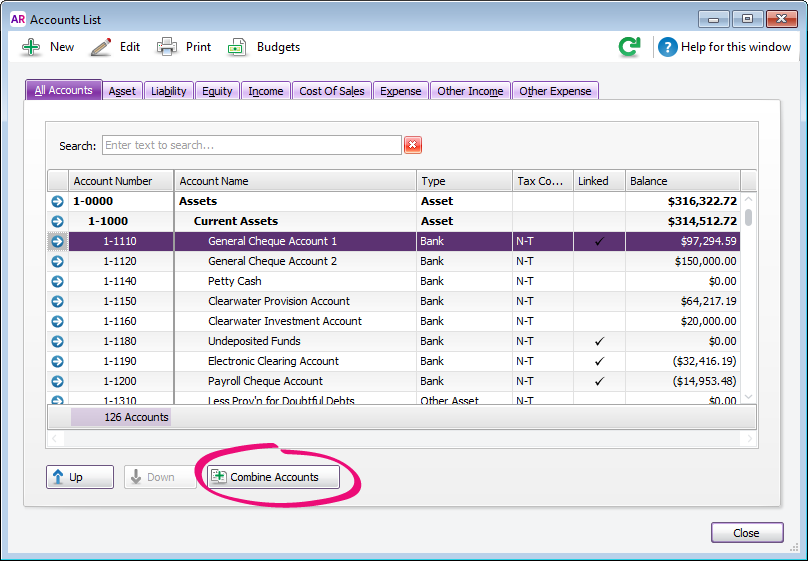The height and width of the screenshot is (561, 808).
Task: Click the Close button
Action: pyautogui.click(x=746, y=533)
